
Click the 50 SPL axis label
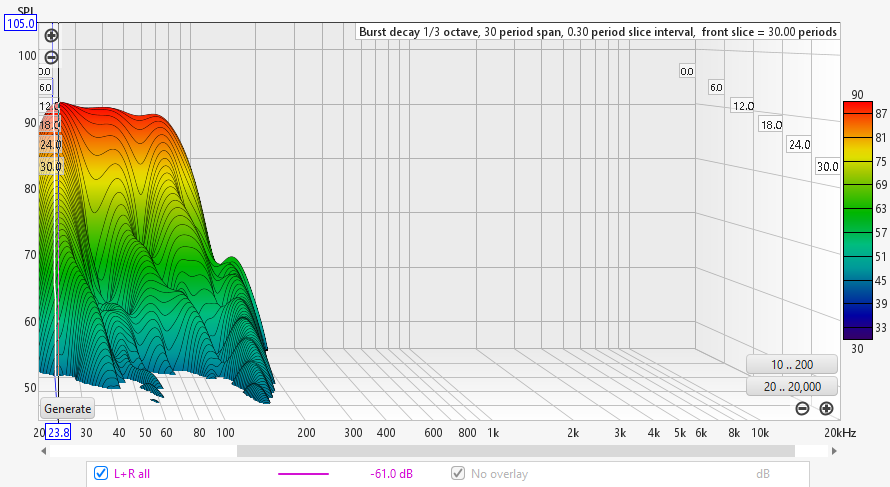pyautogui.click(x=30, y=388)
